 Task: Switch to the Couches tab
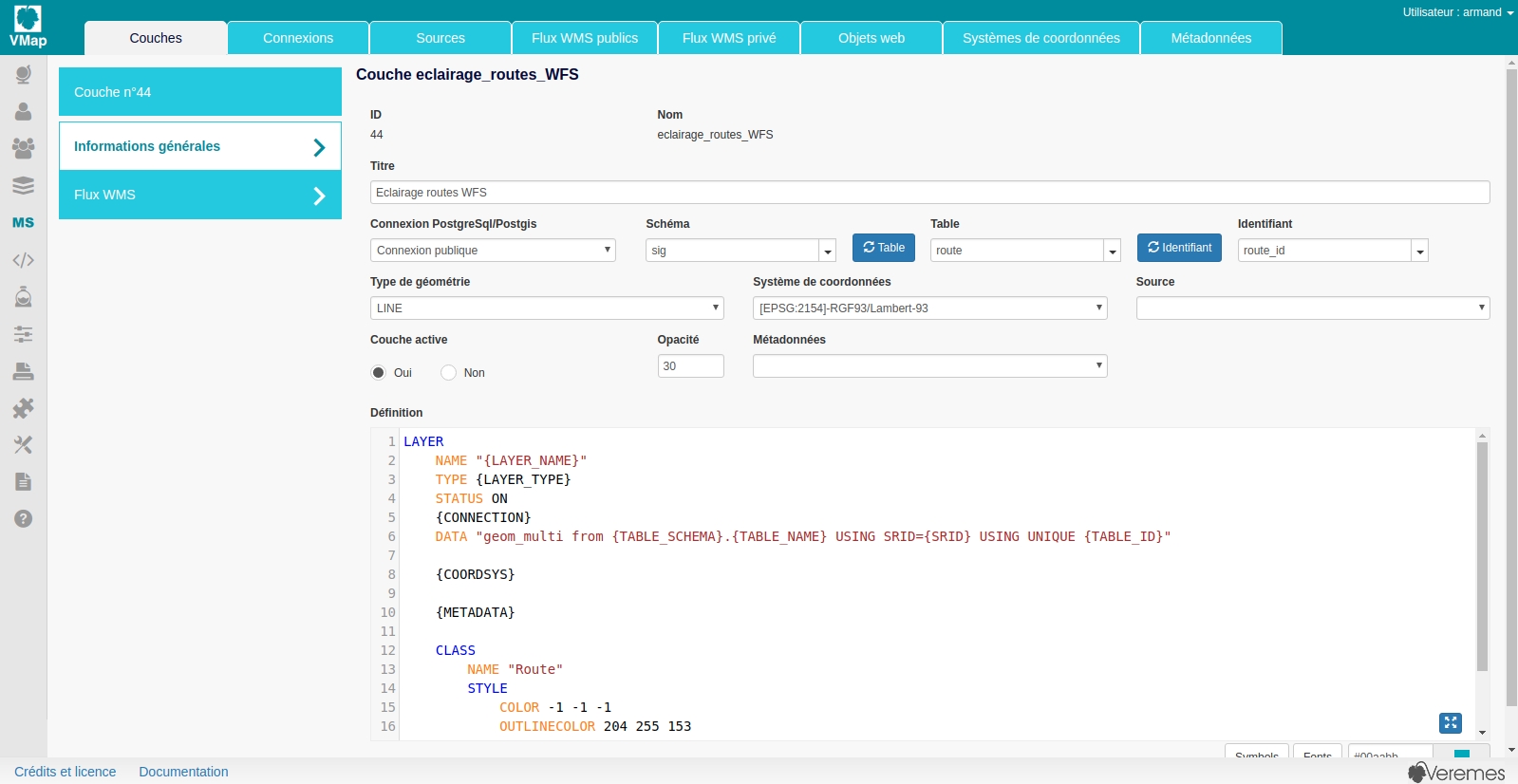pos(156,38)
